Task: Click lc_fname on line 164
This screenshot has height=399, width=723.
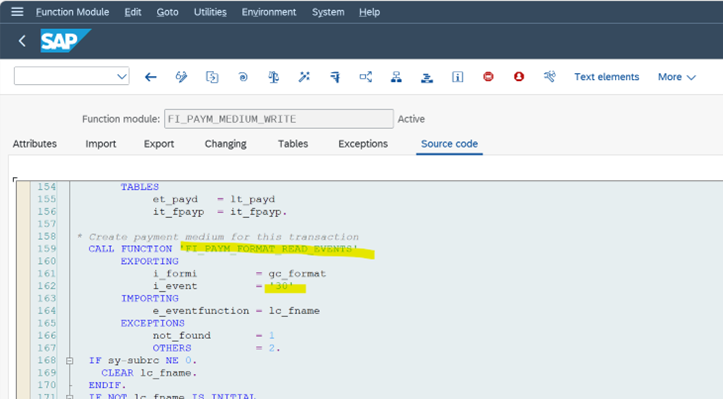Action: coord(294,311)
